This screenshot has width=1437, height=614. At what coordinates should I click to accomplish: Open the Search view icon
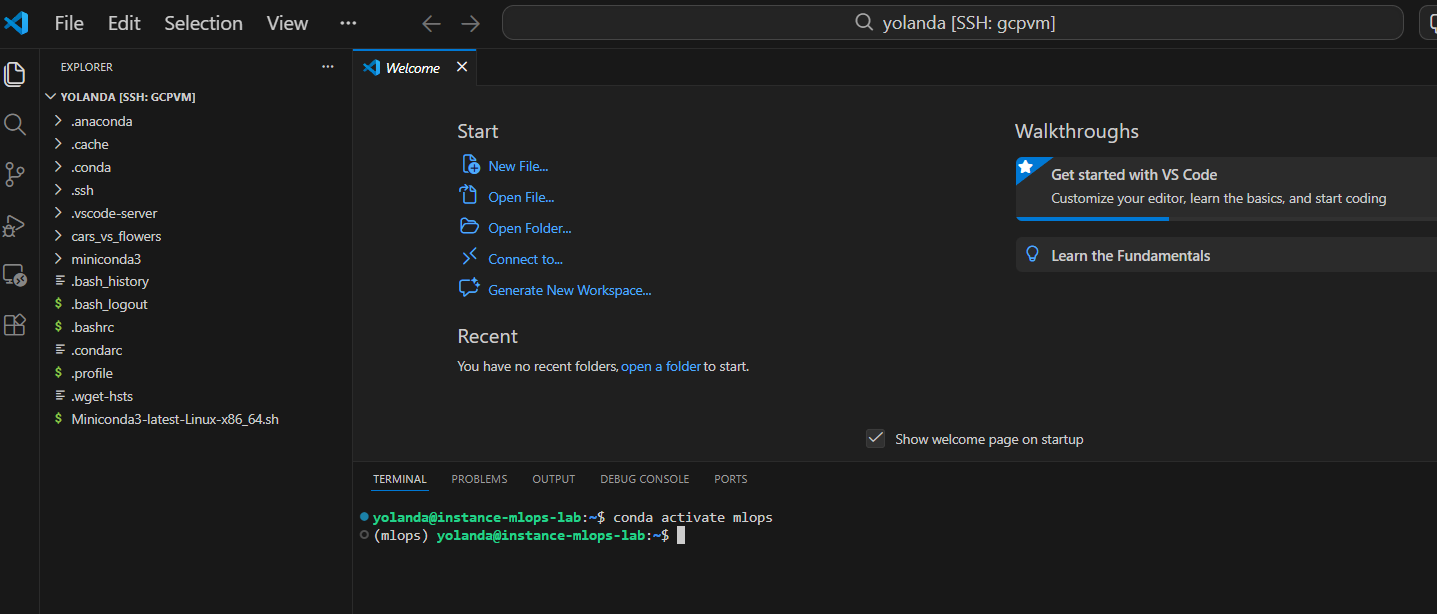(x=15, y=124)
